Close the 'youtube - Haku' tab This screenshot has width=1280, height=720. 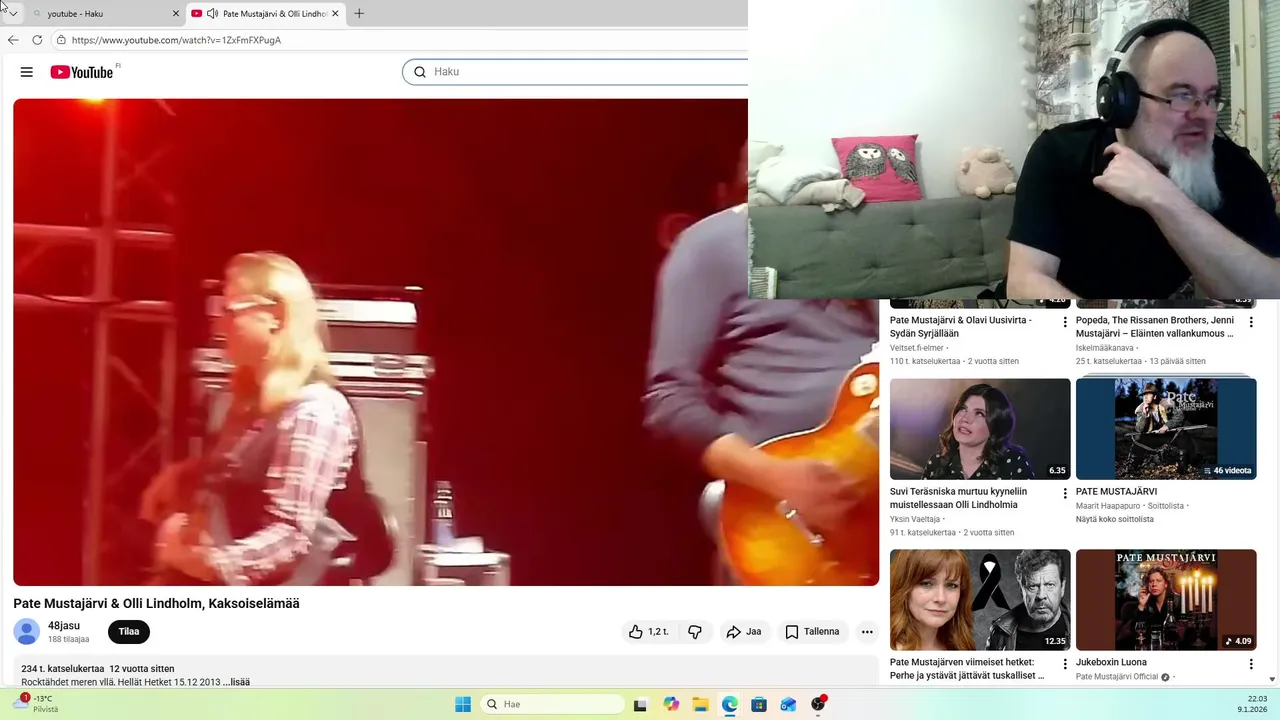(x=176, y=14)
